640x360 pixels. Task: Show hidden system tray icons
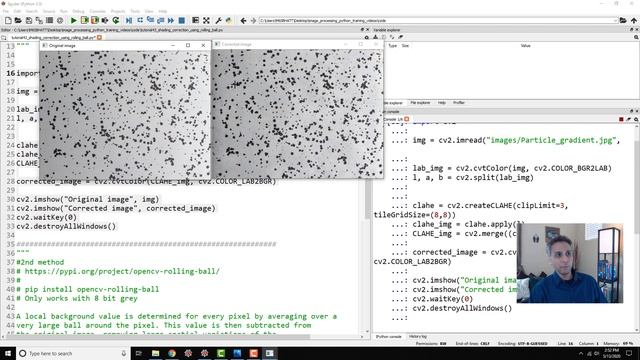coord(581,353)
